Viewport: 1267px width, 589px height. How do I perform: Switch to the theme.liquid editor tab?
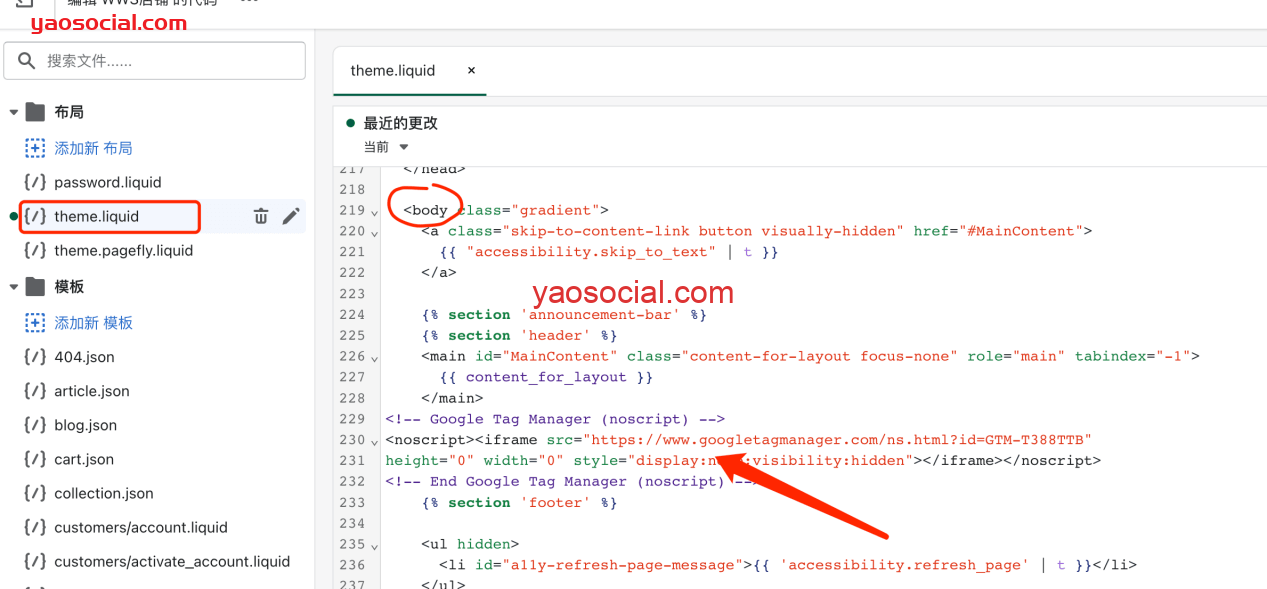pyautogui.click(x=393, y=71)
